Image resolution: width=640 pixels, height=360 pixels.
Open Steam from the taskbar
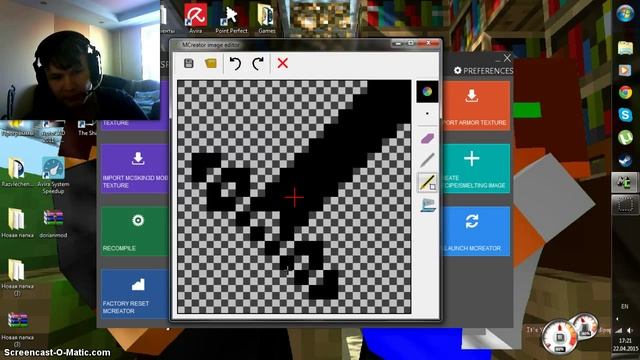625,160
